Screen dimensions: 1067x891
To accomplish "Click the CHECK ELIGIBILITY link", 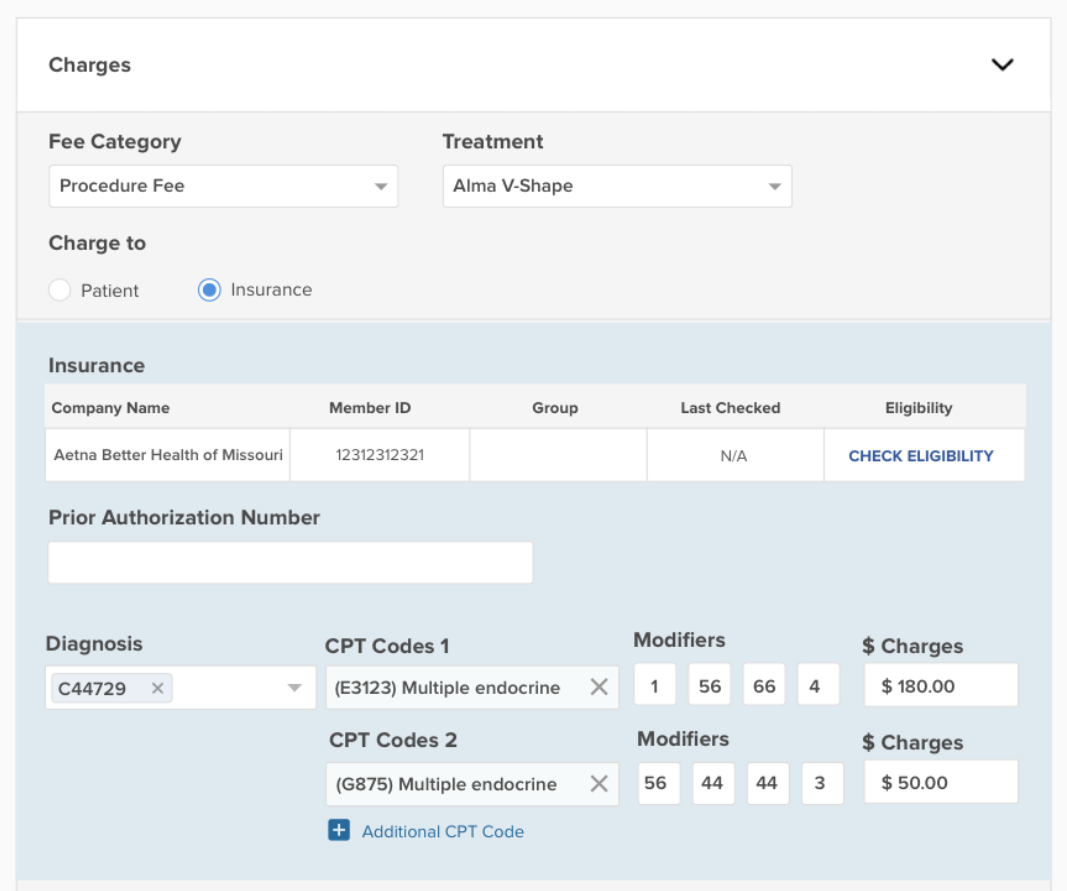I will (x=921, y=456).
